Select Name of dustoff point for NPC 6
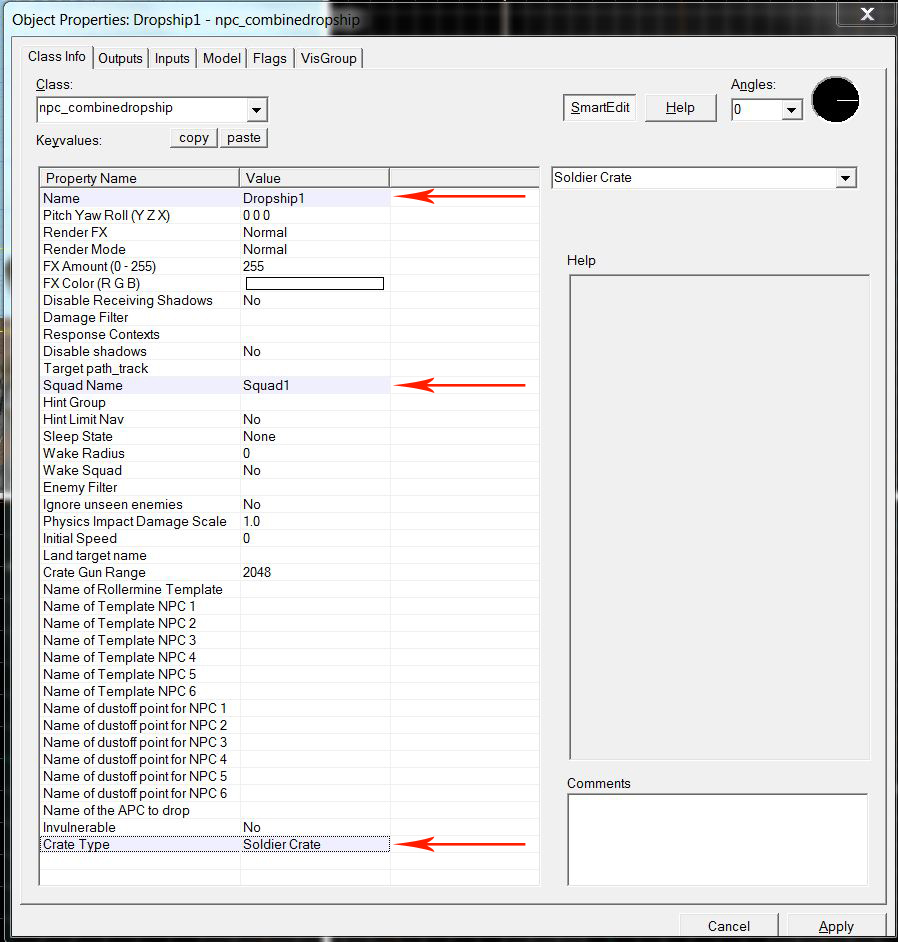The image size is (898, 942). point(215,794)
